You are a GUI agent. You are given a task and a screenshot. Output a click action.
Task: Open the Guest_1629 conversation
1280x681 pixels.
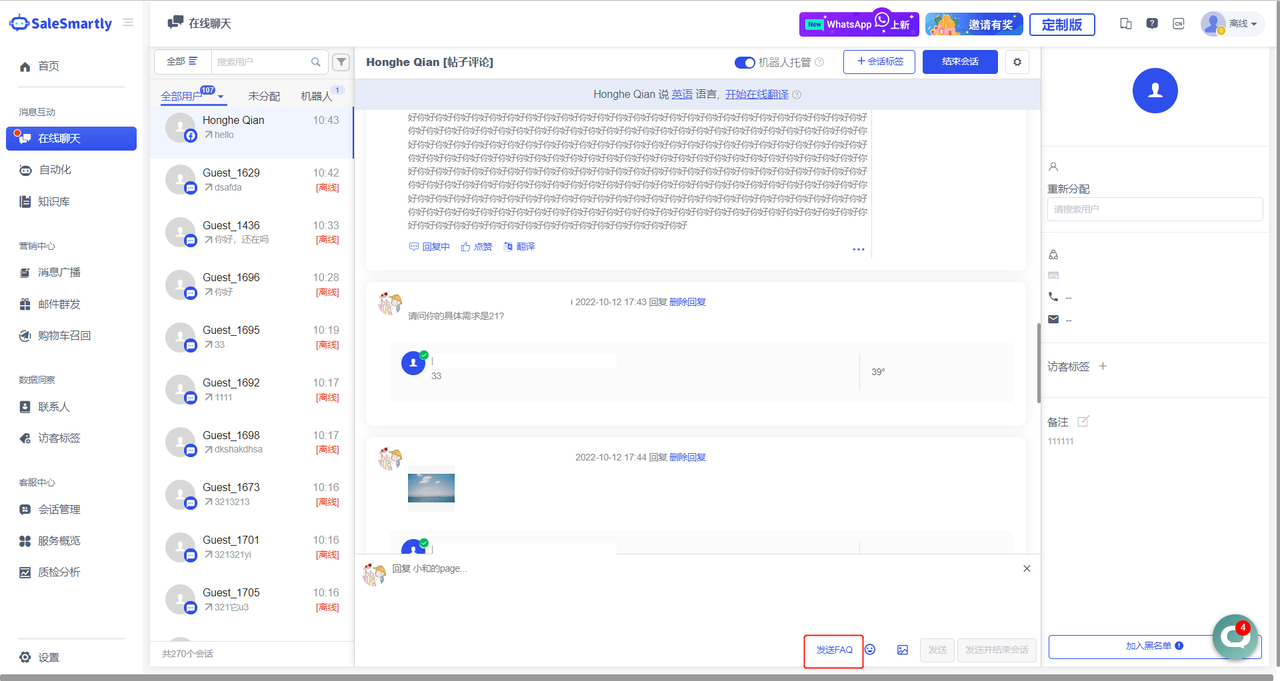(252, 180)
